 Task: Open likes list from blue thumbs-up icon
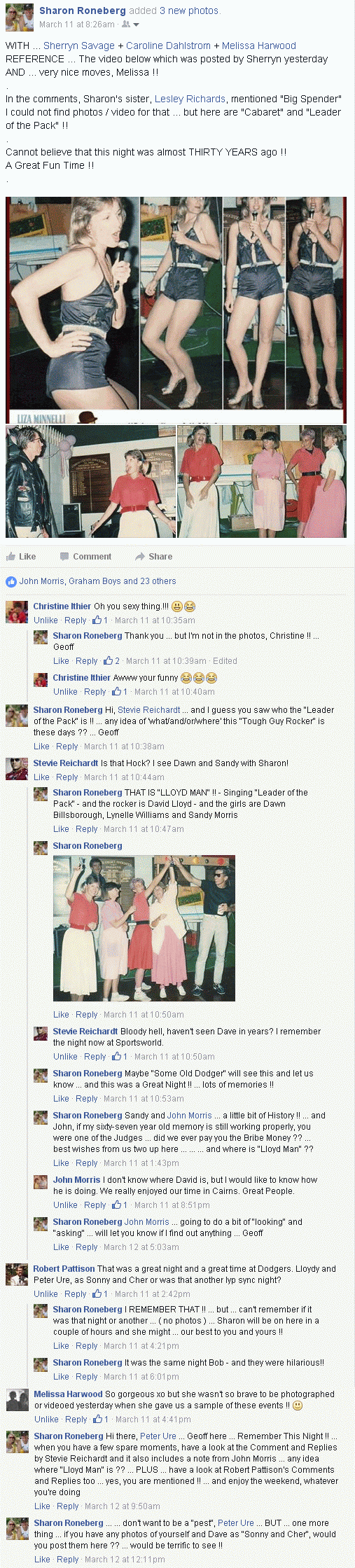tap(11, 581)
